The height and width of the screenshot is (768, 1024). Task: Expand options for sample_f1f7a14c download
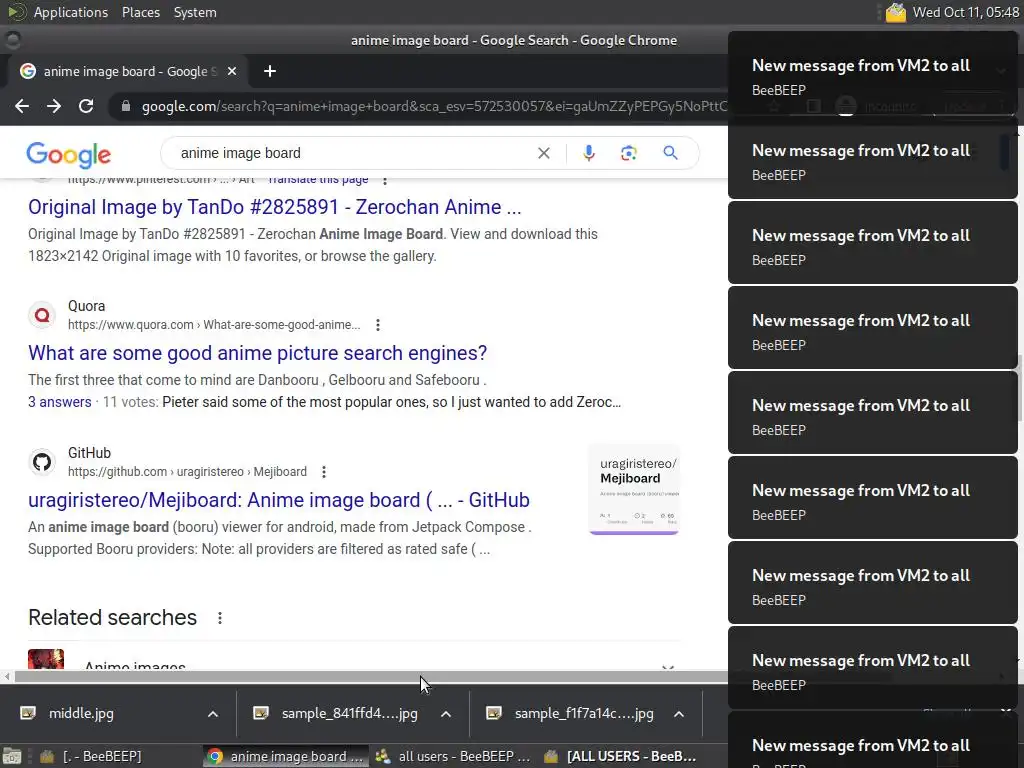coord(679,714)
